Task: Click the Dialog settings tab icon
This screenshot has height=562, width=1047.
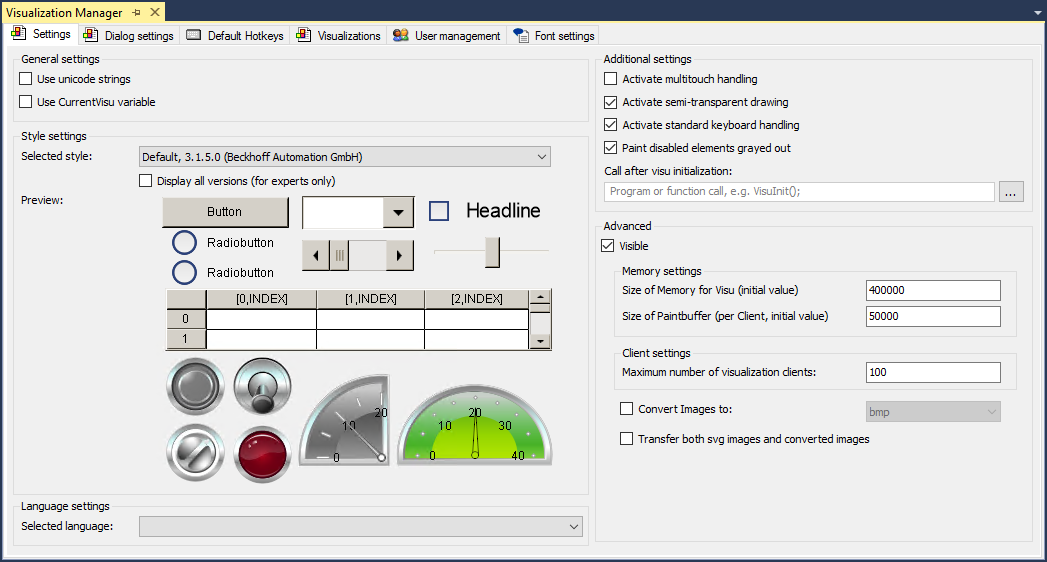Action: 90,35
